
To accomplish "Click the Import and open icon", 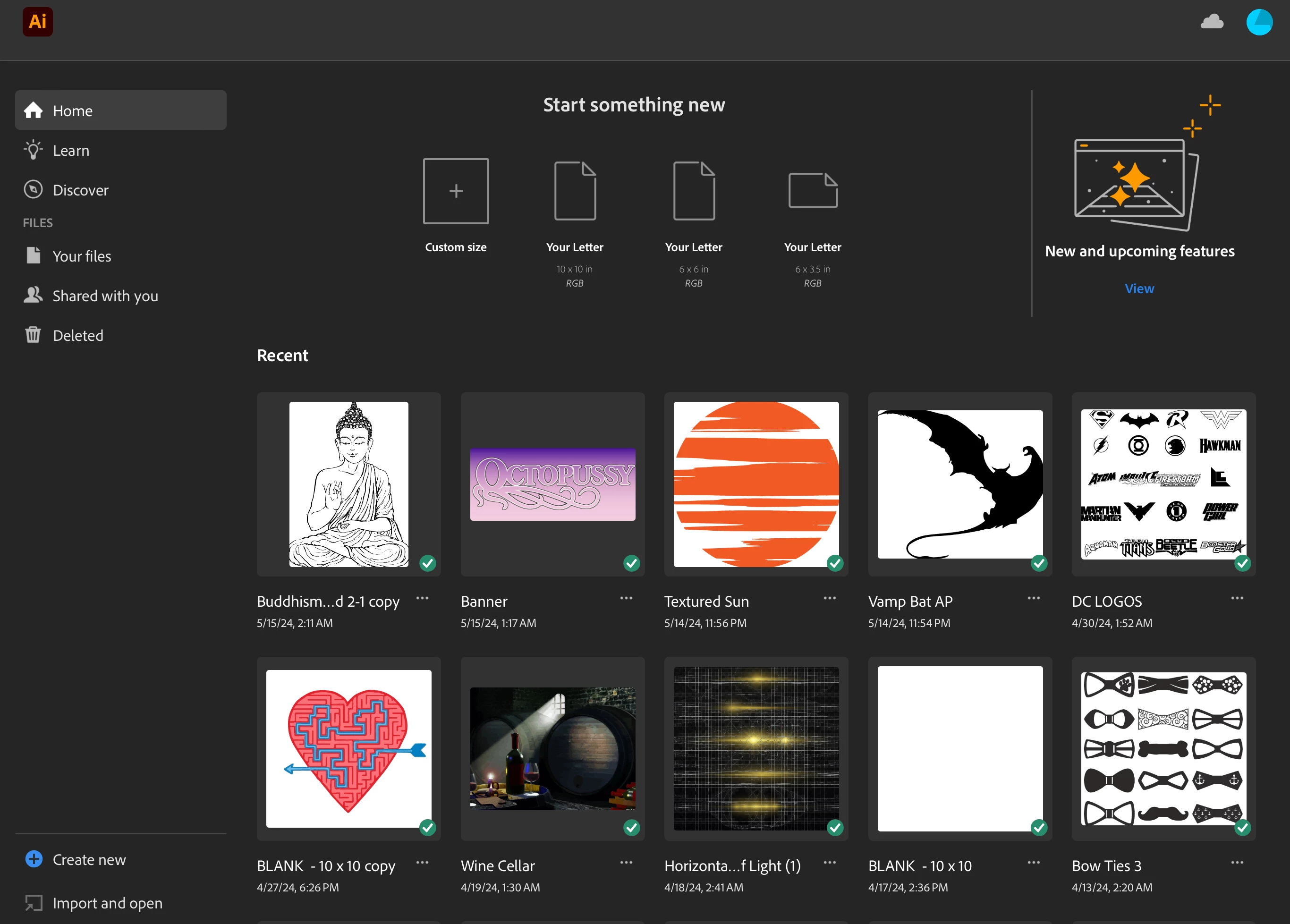I will (x=34, y=902).
